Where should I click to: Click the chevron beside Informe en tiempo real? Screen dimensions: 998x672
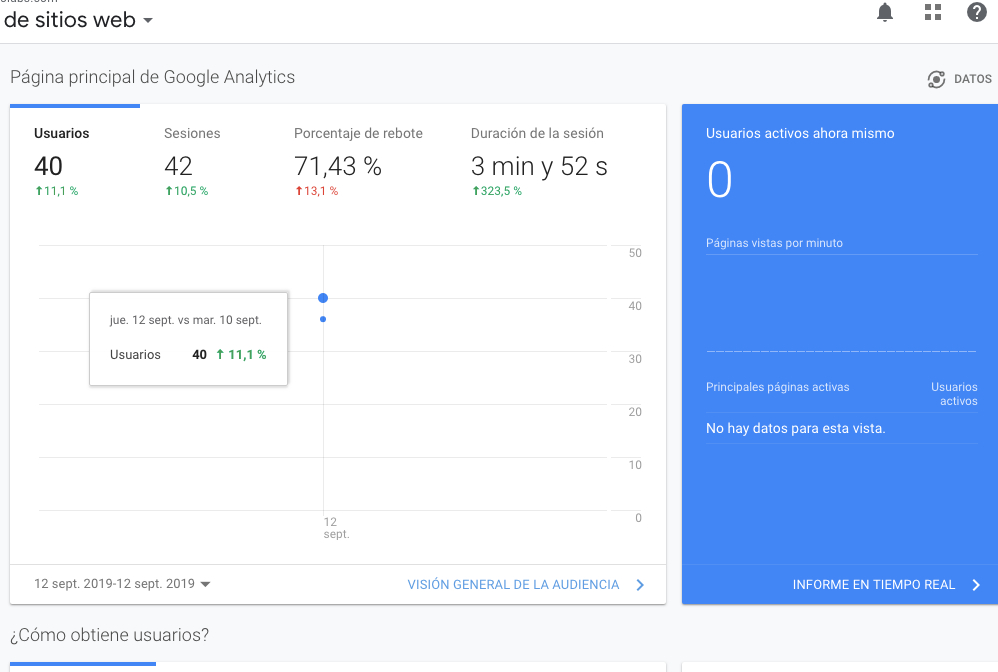(976, 585)
